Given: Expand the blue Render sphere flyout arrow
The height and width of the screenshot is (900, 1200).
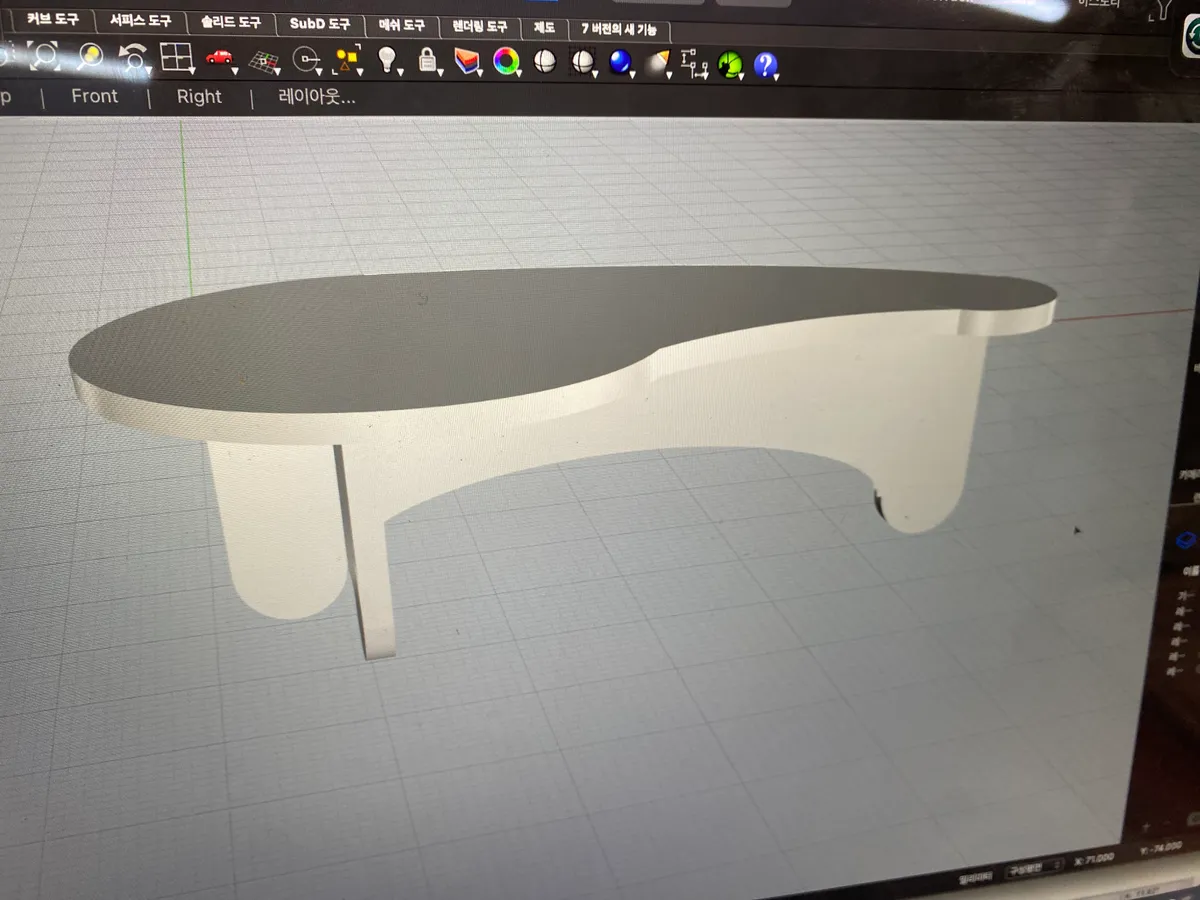Looking at the screenshot, I should [634, 74].
